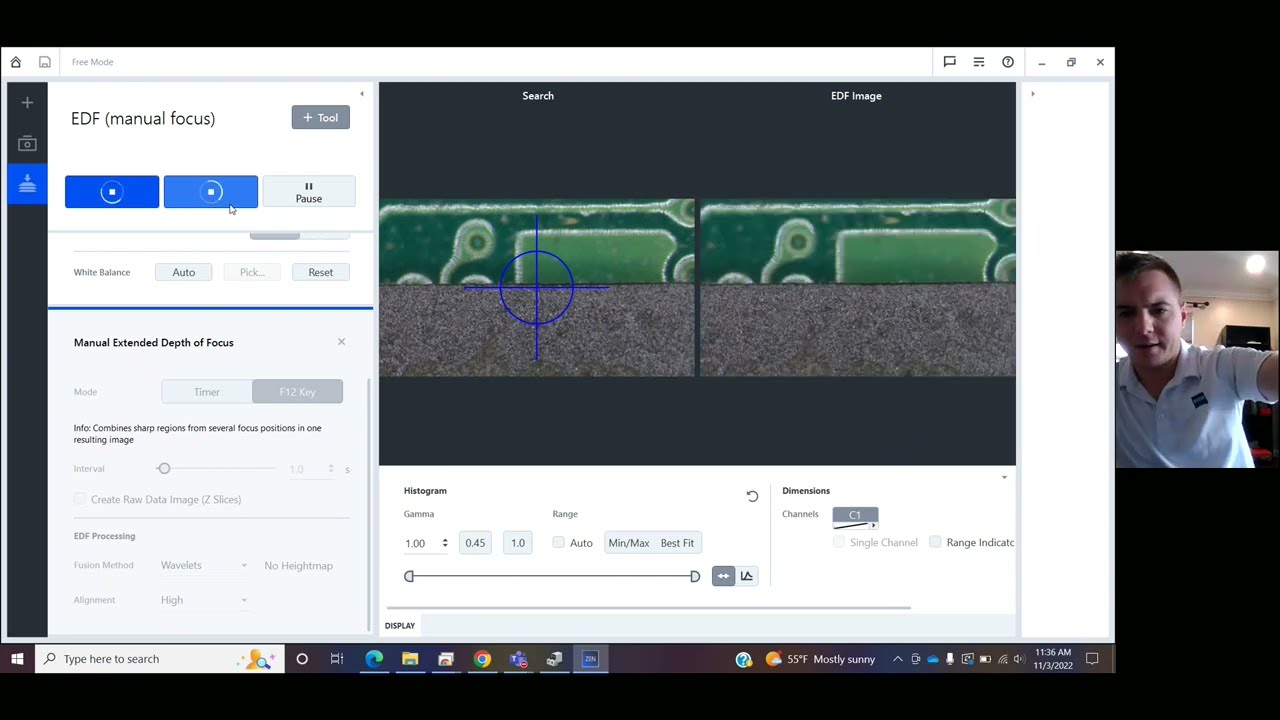Open the notification center icon

click(1092, 659)
